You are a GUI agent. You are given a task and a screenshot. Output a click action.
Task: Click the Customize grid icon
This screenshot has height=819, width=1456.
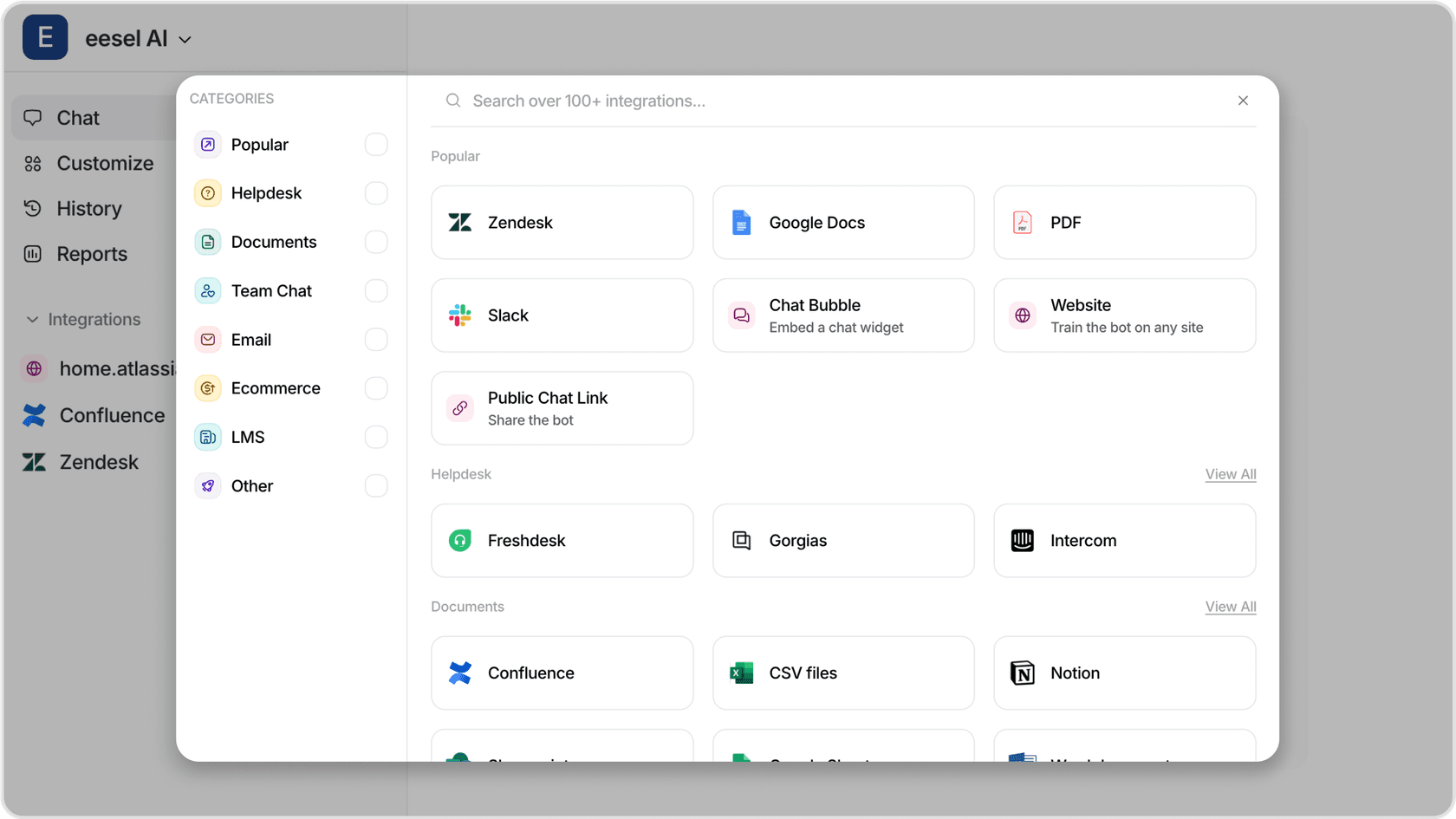point(33,164)
